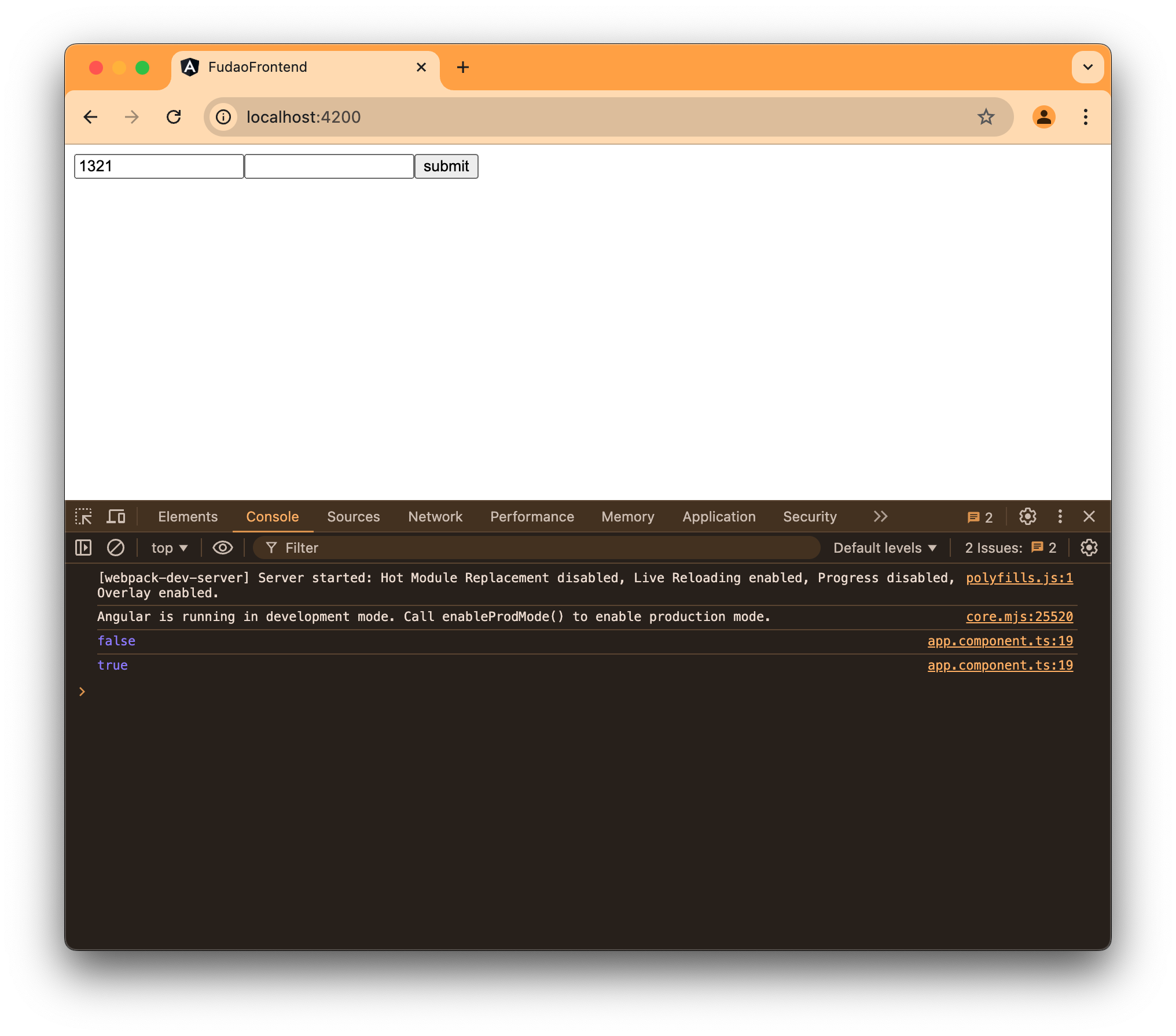Bookmark the page with star icon

(x=986, y=117)
